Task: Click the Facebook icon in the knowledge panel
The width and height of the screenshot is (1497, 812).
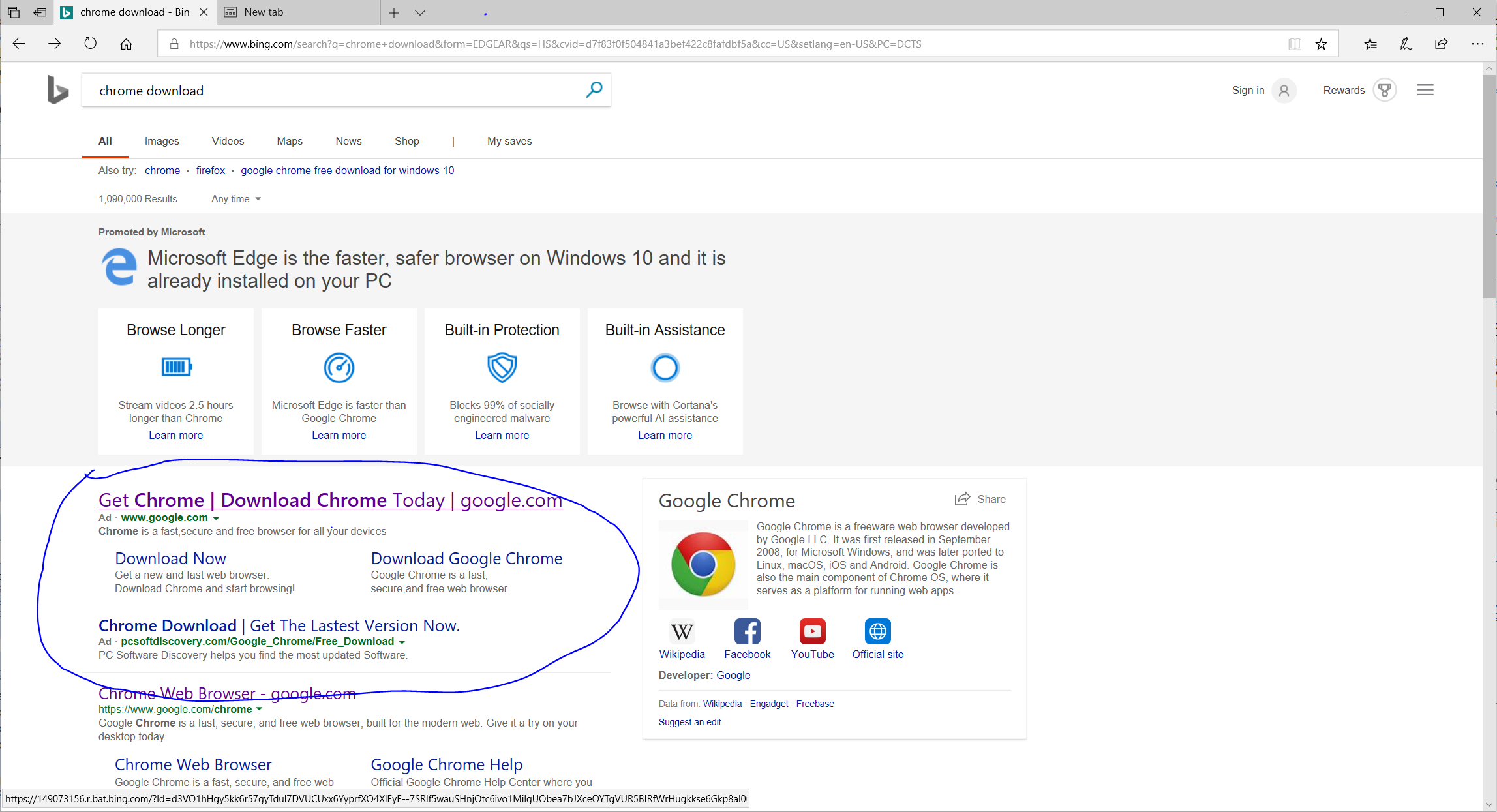Action: pos(747,631)
